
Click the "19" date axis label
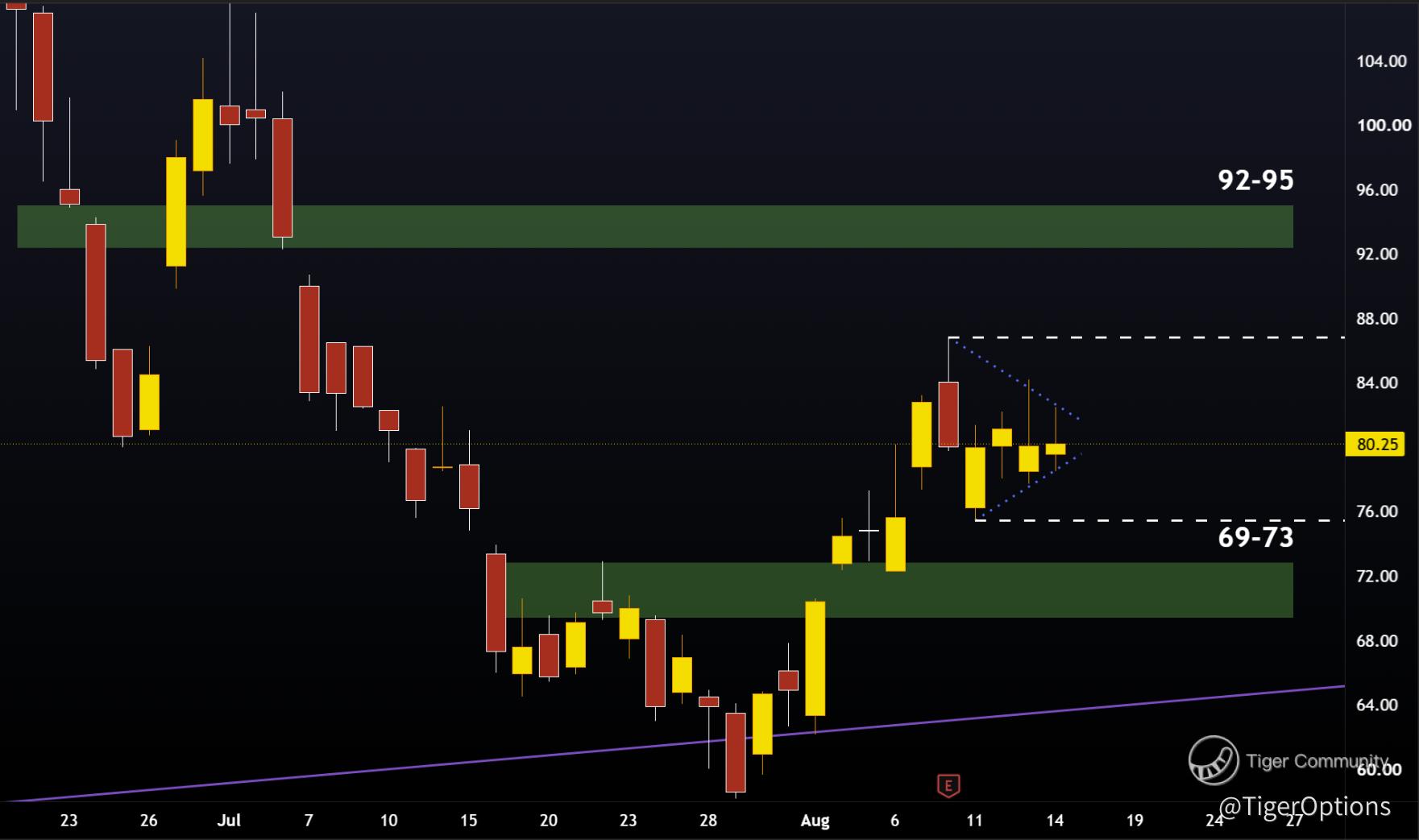coord(1135,821)
